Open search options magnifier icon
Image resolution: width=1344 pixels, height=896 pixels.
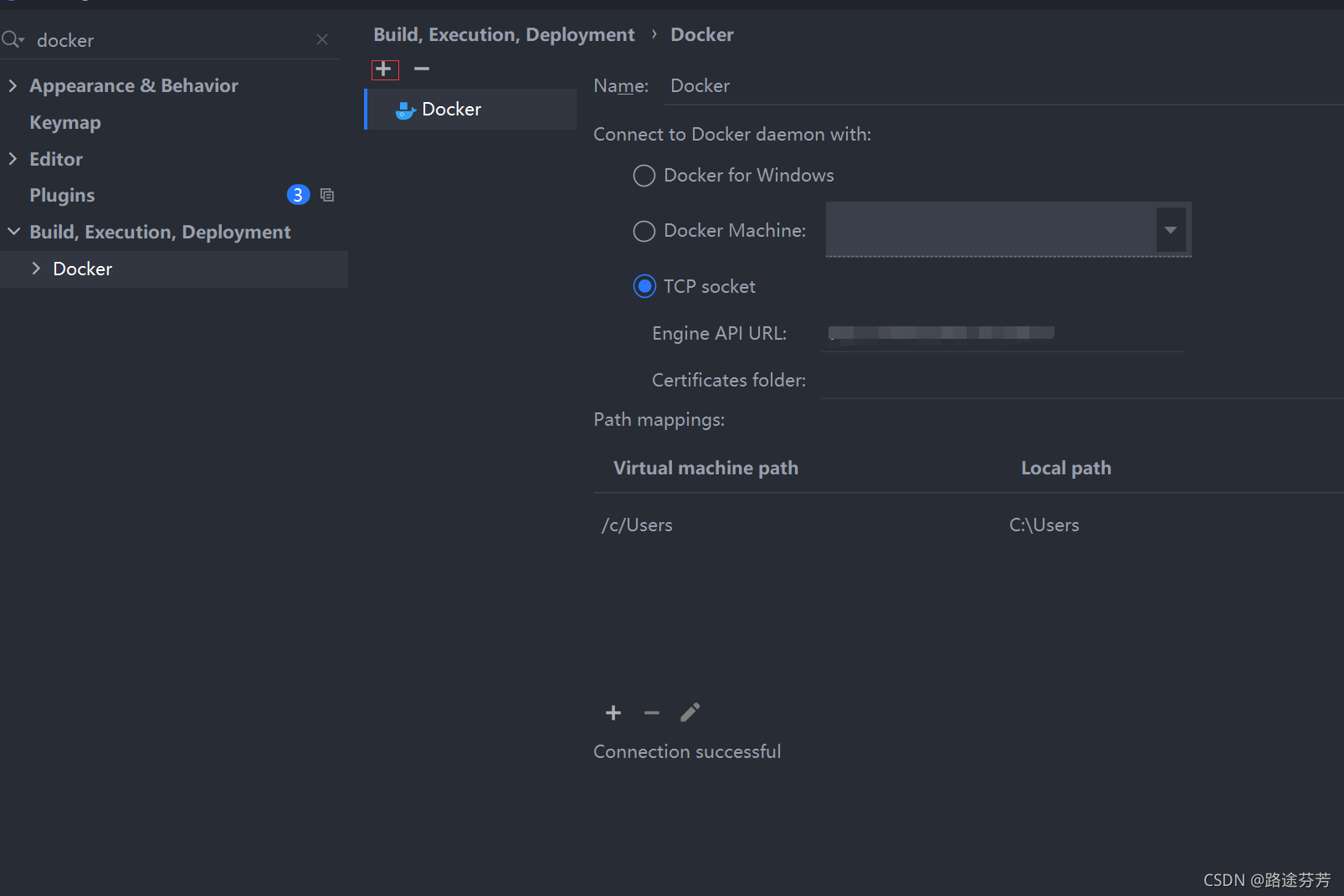click(13, 39)
